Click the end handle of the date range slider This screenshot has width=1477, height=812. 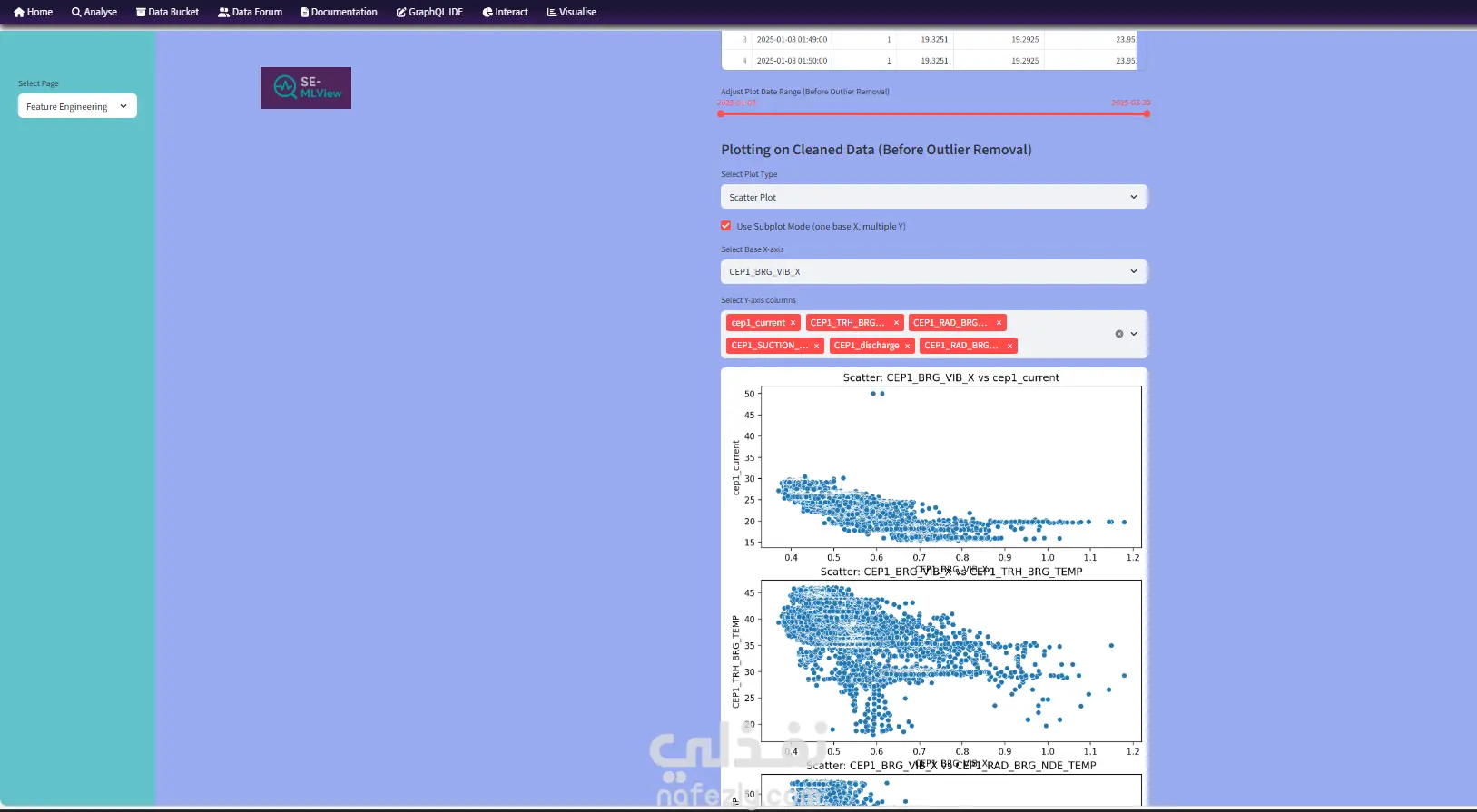[1147, 113]
